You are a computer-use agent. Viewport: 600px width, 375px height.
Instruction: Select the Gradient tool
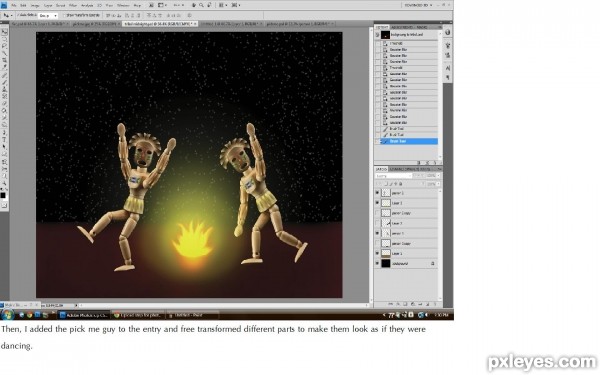(4, 111)
